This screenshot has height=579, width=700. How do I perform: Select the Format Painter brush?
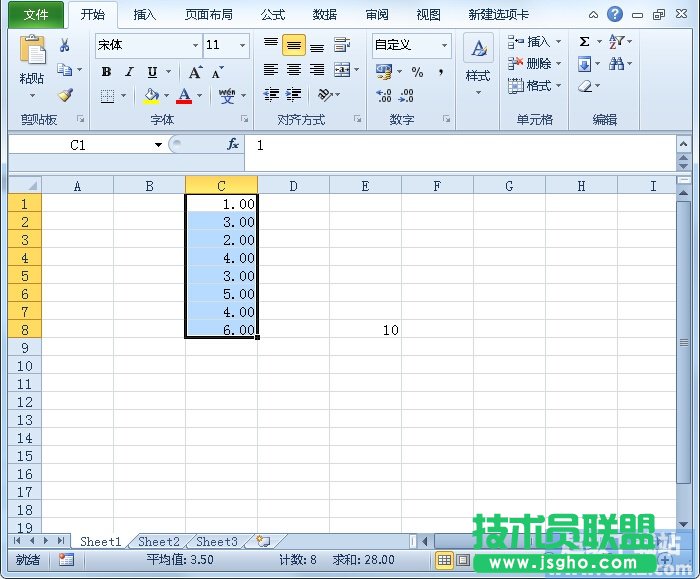[65, 96]
